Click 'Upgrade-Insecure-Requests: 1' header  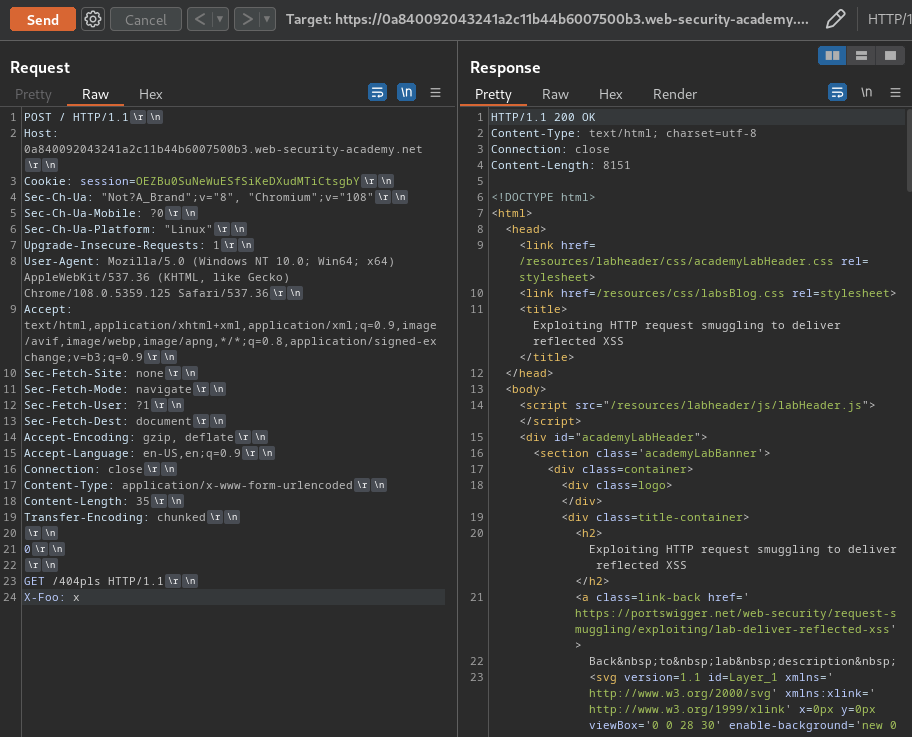pyautogui.click(x=122, y=245)
